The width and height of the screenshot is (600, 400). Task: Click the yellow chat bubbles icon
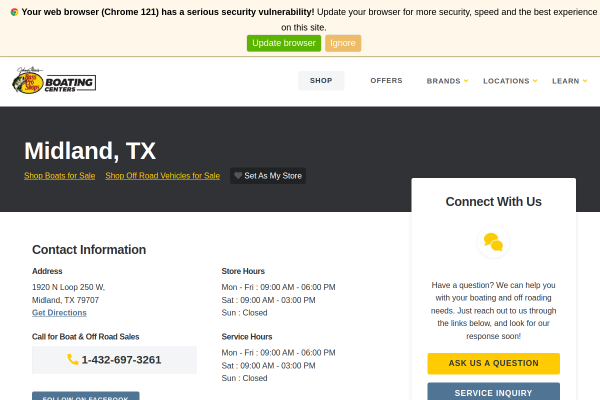493,242
